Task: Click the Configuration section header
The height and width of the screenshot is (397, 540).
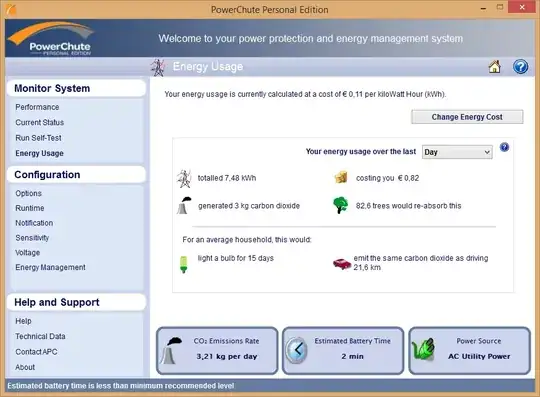Action: point(76,175)
